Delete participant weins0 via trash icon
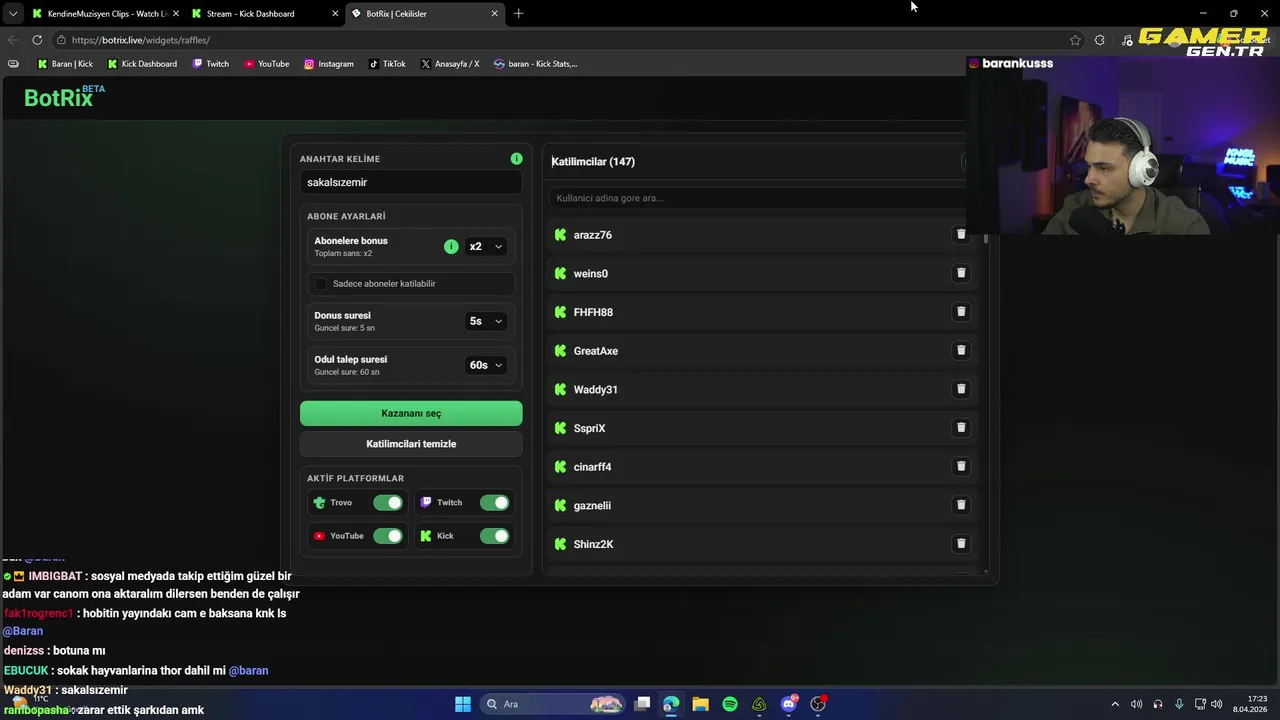Viewport: 1280px width, 720px height. click(961, 273)
